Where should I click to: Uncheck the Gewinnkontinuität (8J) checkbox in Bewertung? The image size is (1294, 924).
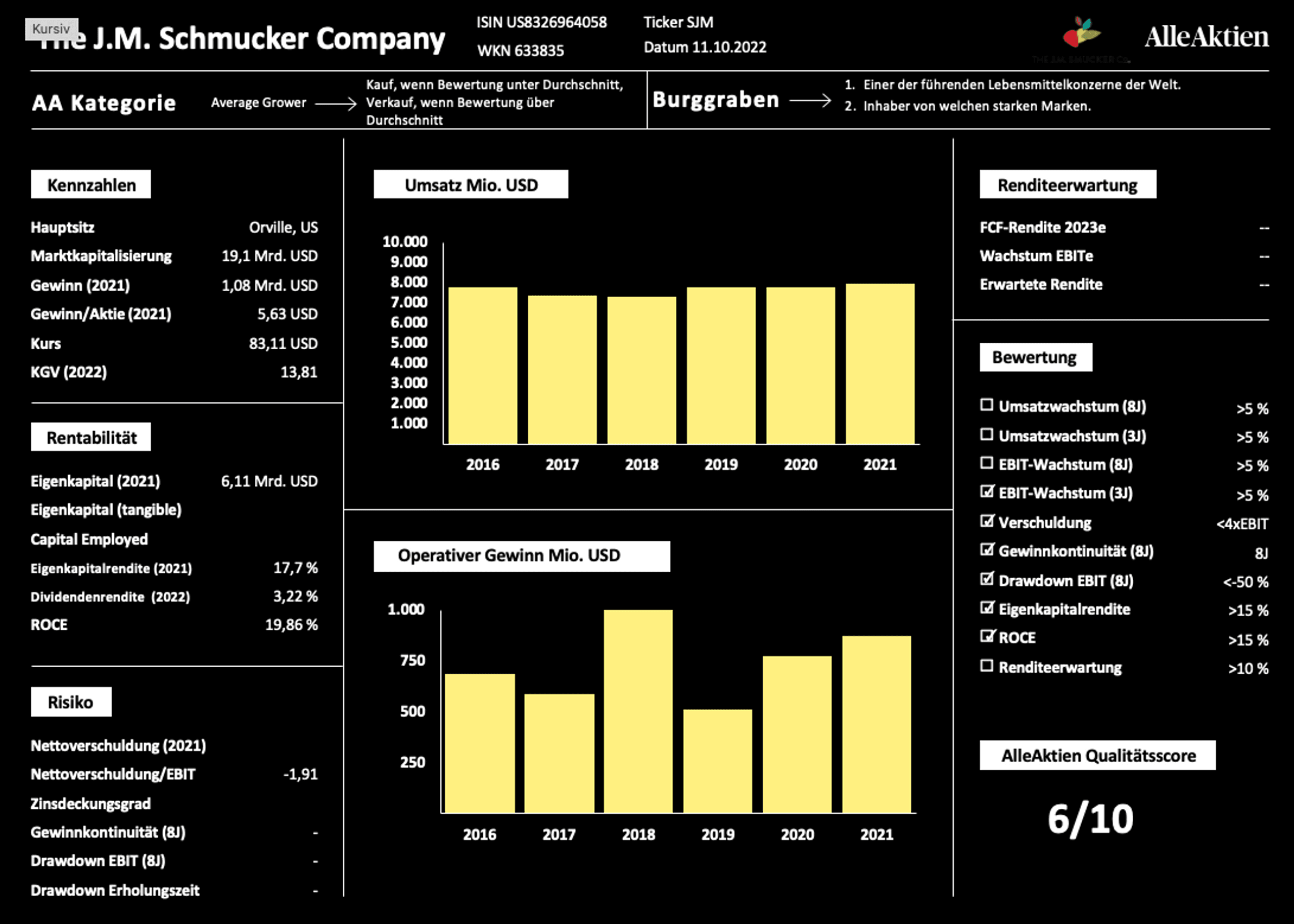tap(987, 549)
